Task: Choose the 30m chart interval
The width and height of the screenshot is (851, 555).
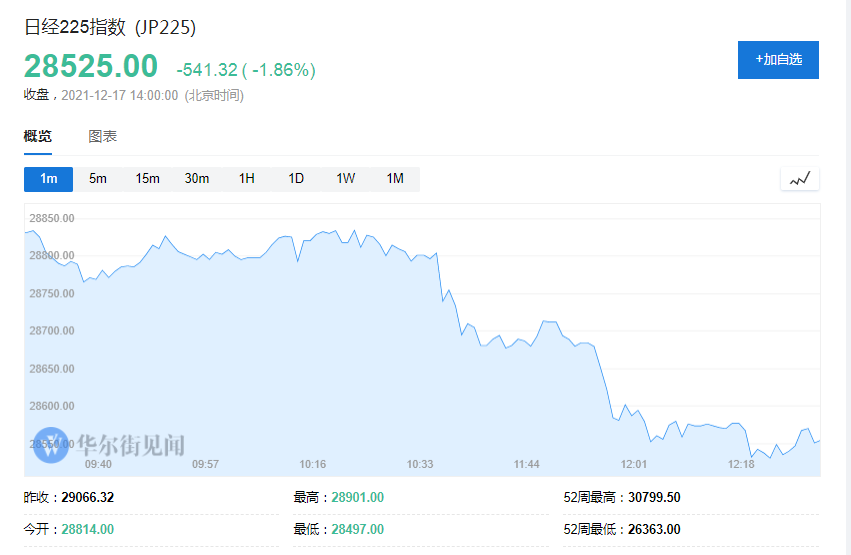Action: 197,179
